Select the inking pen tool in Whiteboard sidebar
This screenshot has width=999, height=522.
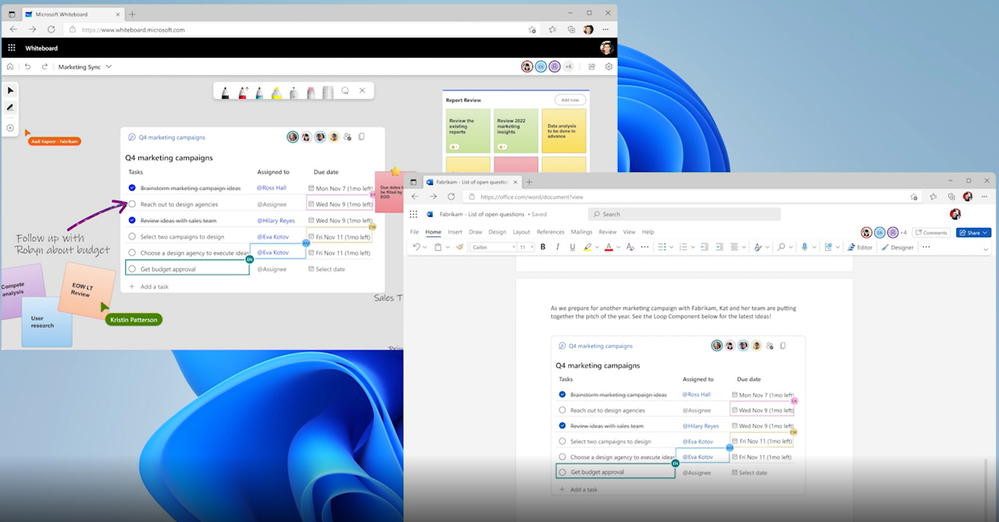click(10, 108)
